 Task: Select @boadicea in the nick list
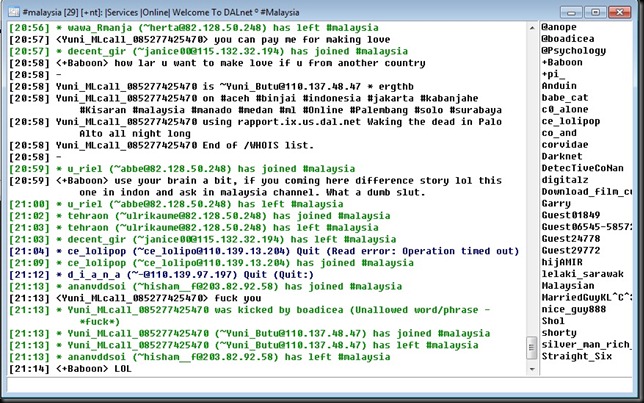(x=568, y=39)
